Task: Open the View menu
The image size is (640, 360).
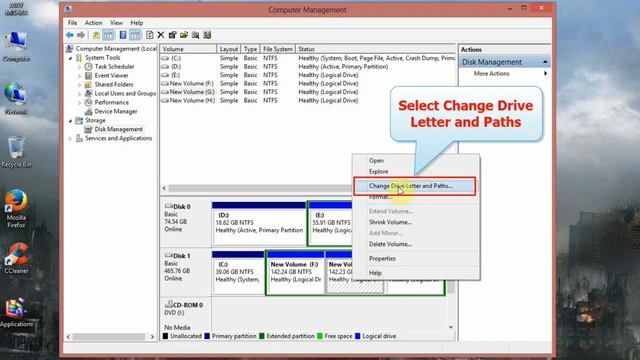Action: (116, 23)
